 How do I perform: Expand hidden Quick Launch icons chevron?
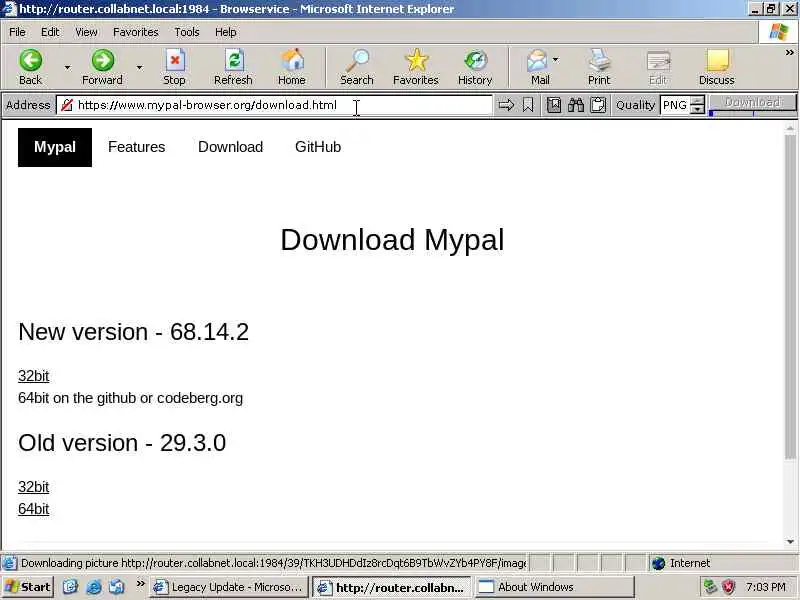point(140,583)
